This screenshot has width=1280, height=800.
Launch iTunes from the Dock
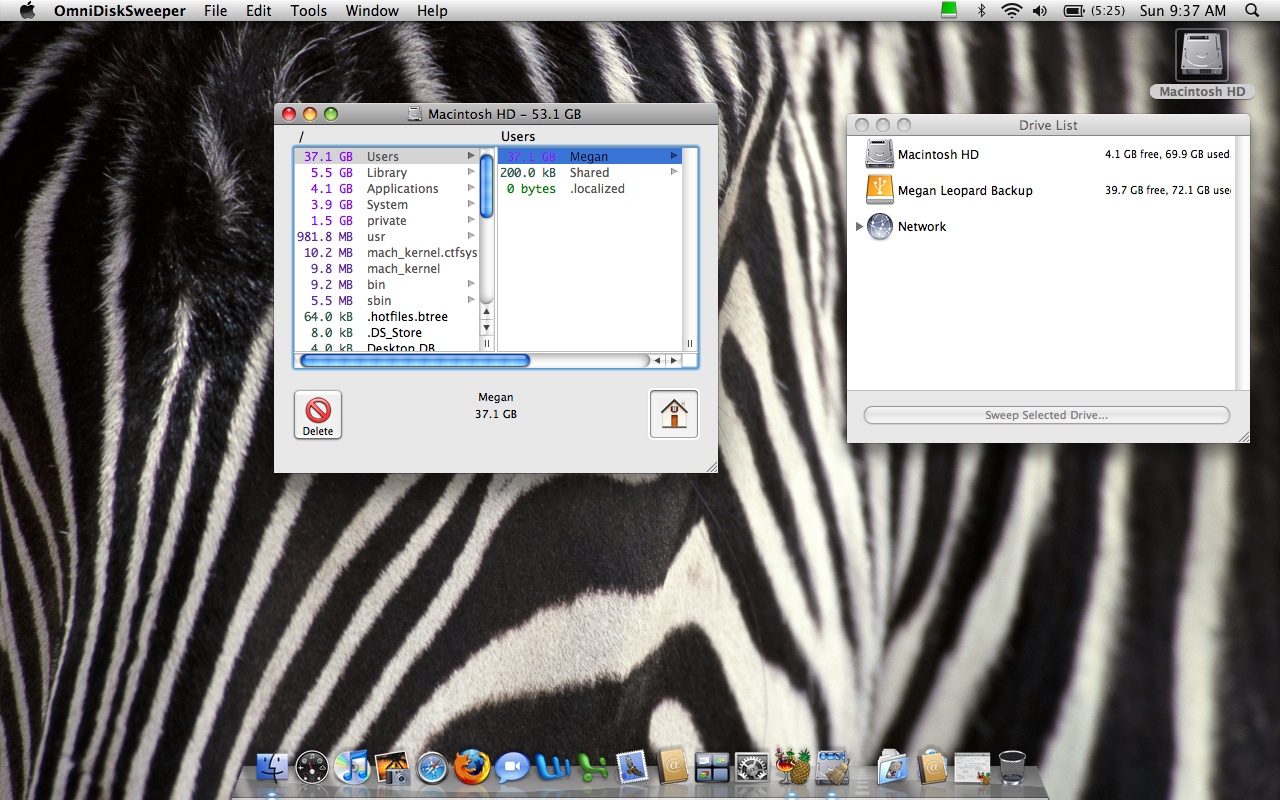click(352, 767)
